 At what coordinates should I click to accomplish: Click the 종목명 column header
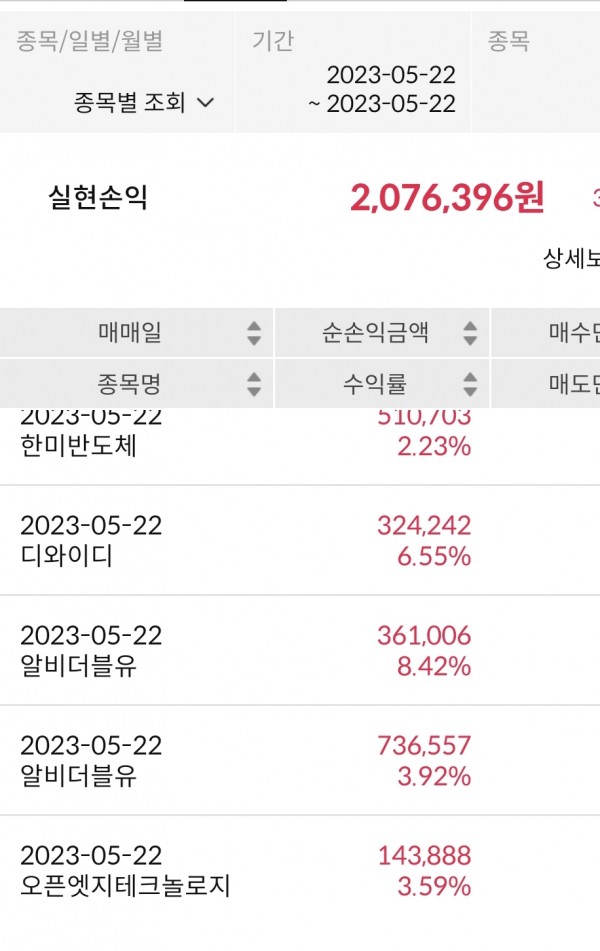click(130, 383)
